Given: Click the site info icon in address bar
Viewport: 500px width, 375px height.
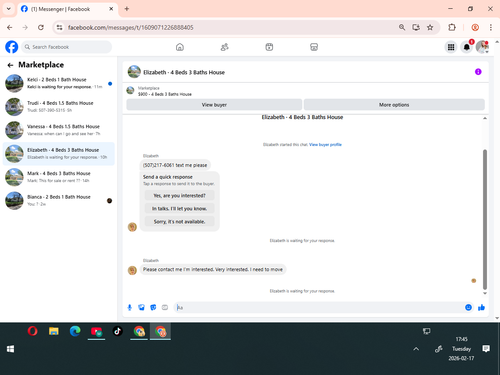Looking at the screenshot, I should [x=59, y=27].
